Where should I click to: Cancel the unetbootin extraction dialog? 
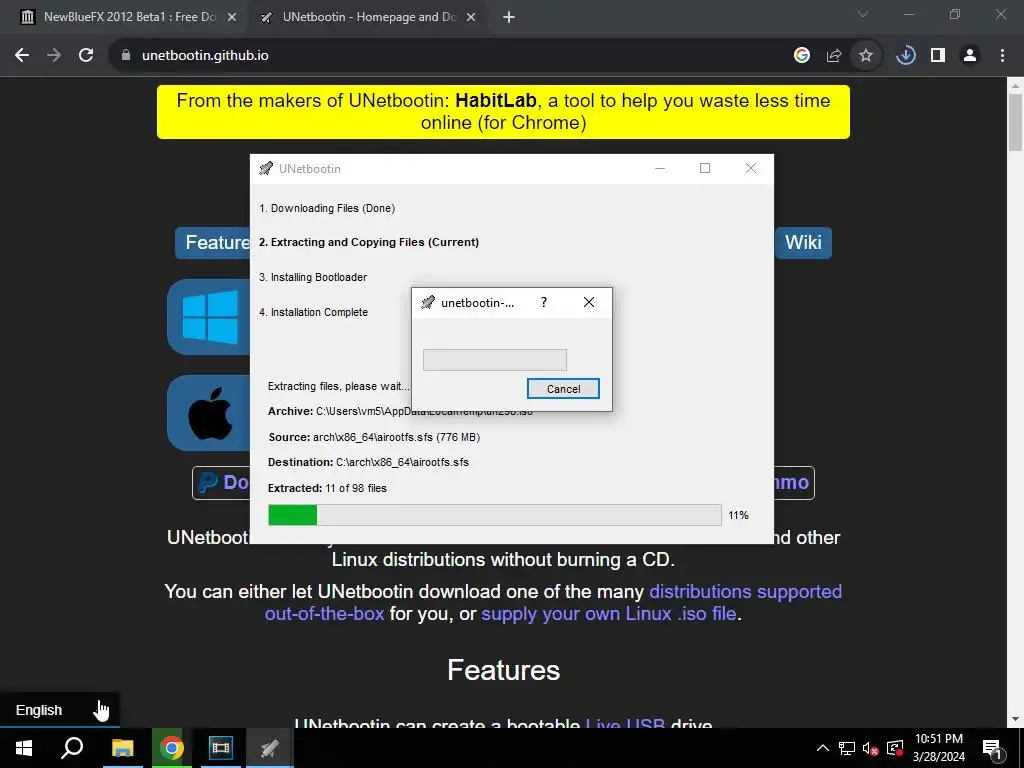(x=563, y=389)
